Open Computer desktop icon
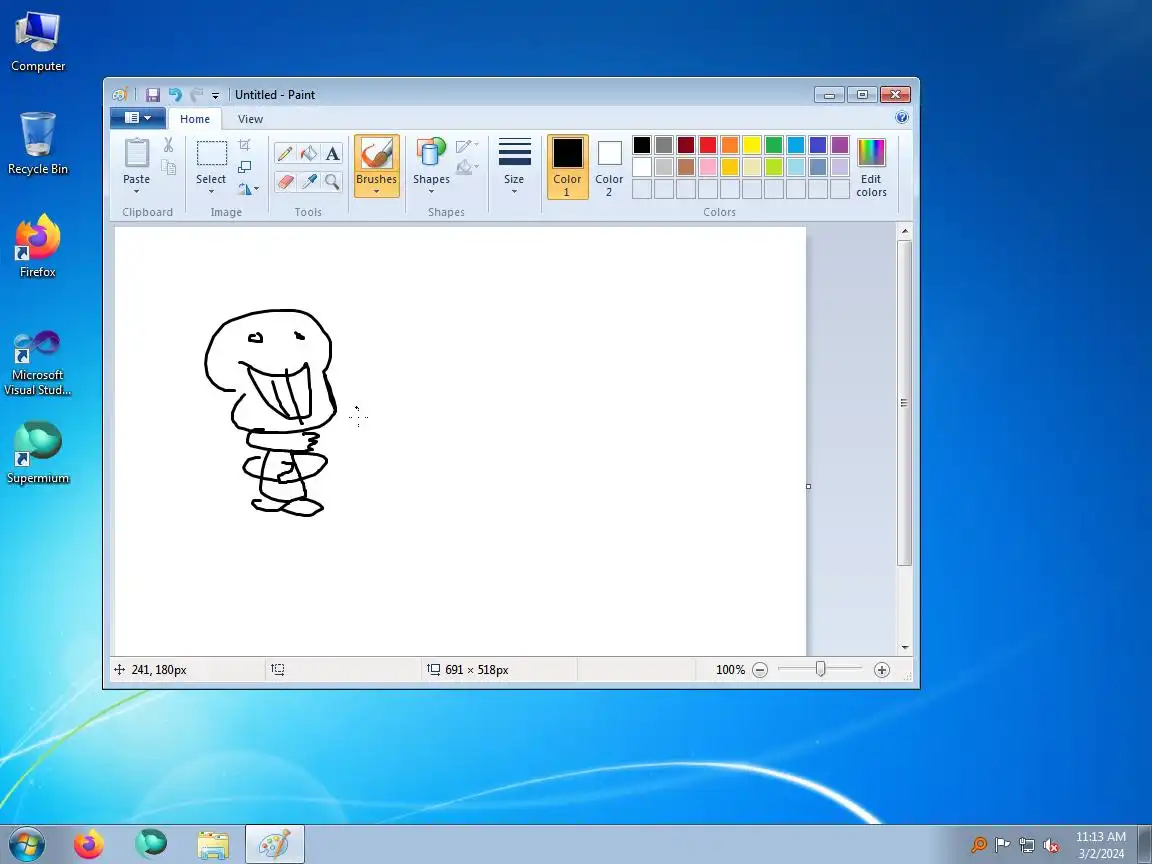Viewport: 1152px width, 864px height. coord(37,41)
